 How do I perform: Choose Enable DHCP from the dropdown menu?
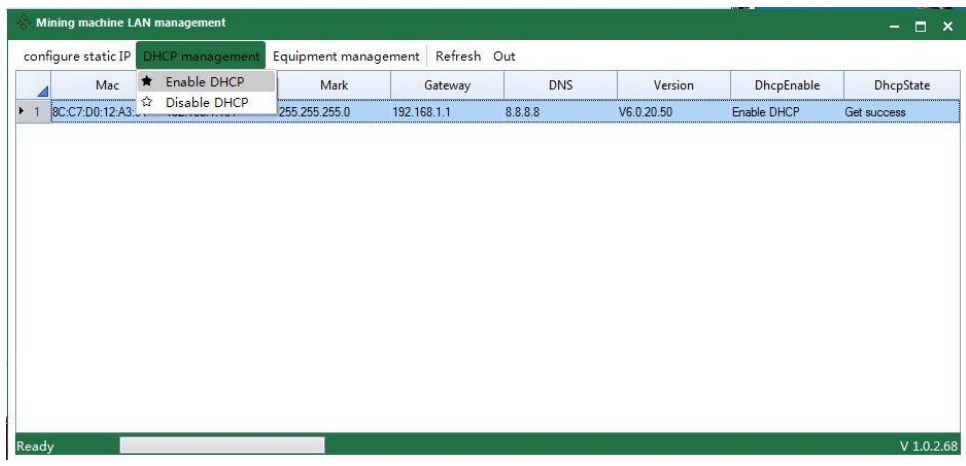point(205,82)
